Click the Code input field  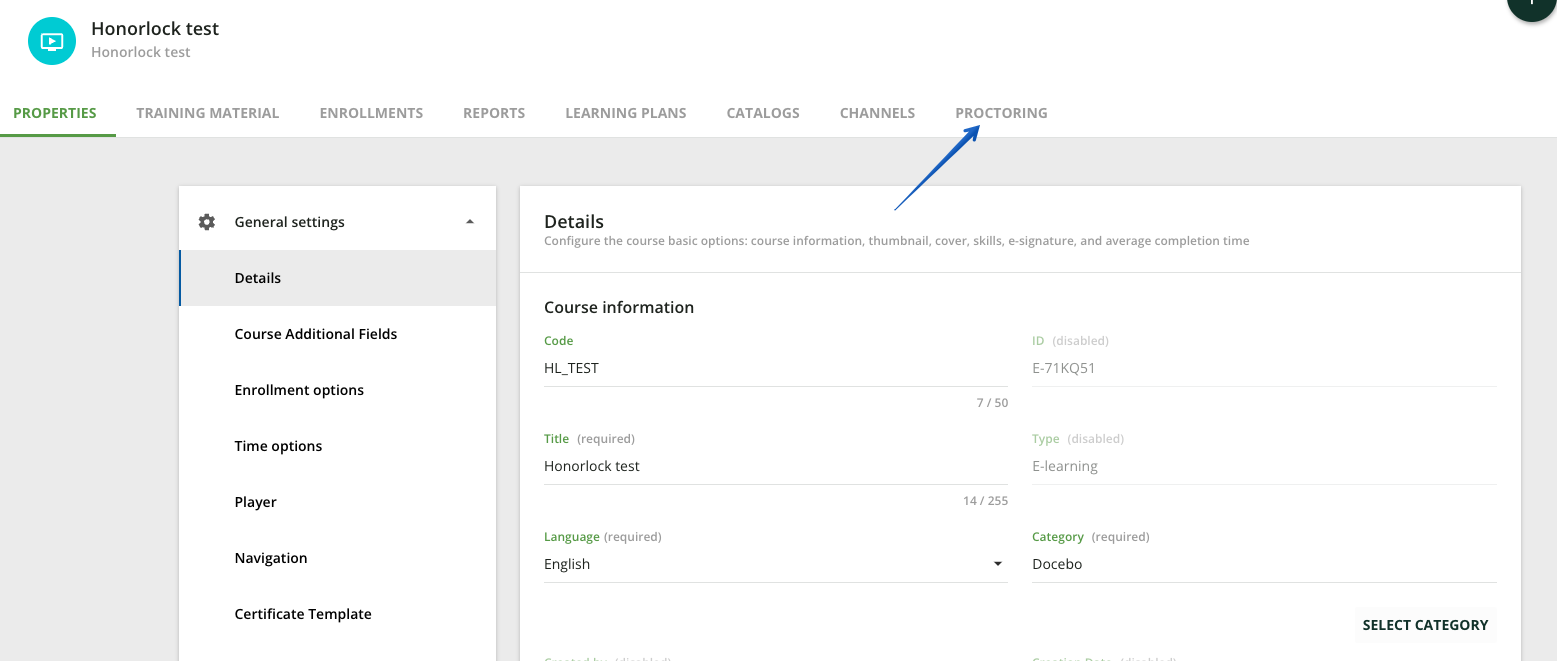pos(776,368)
